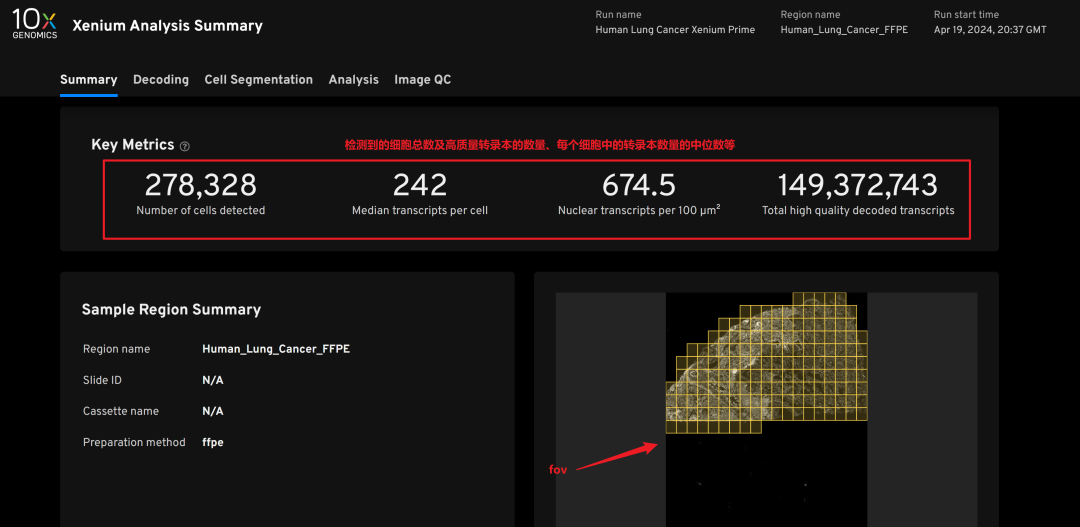The height and width of the screenshot is (527, 1080).
Task: Go to the Analysis tab
Action: point(353,80)
